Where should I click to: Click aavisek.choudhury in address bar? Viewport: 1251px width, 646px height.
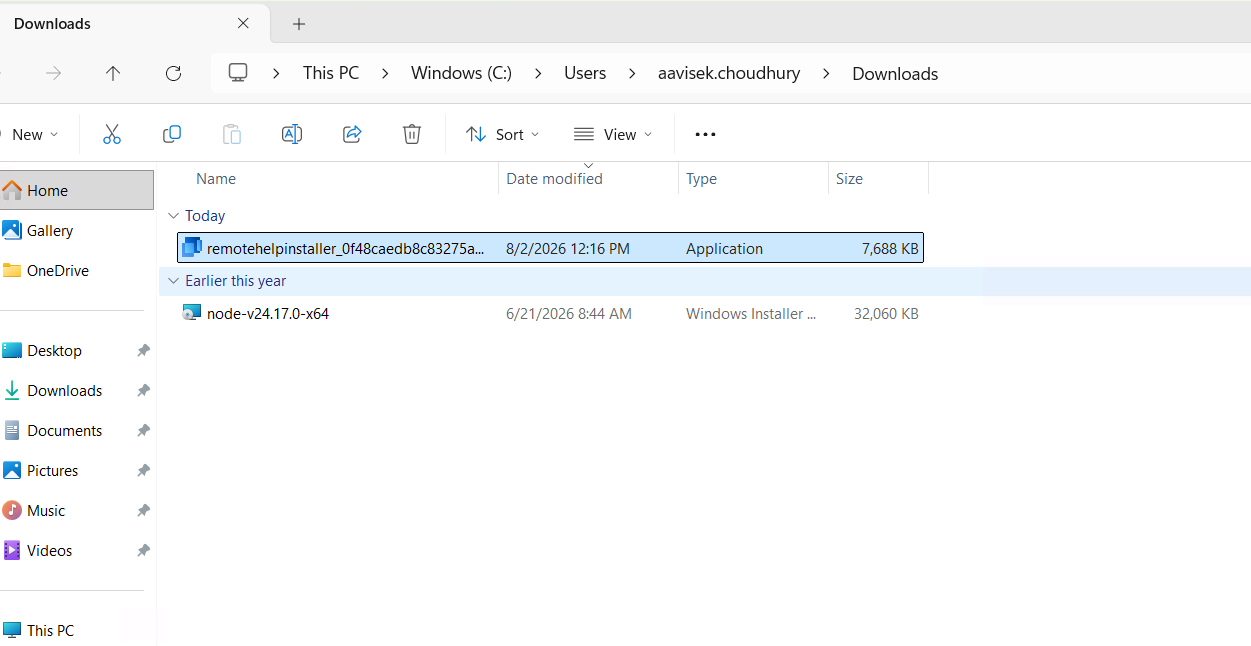(x=729, y=73)
